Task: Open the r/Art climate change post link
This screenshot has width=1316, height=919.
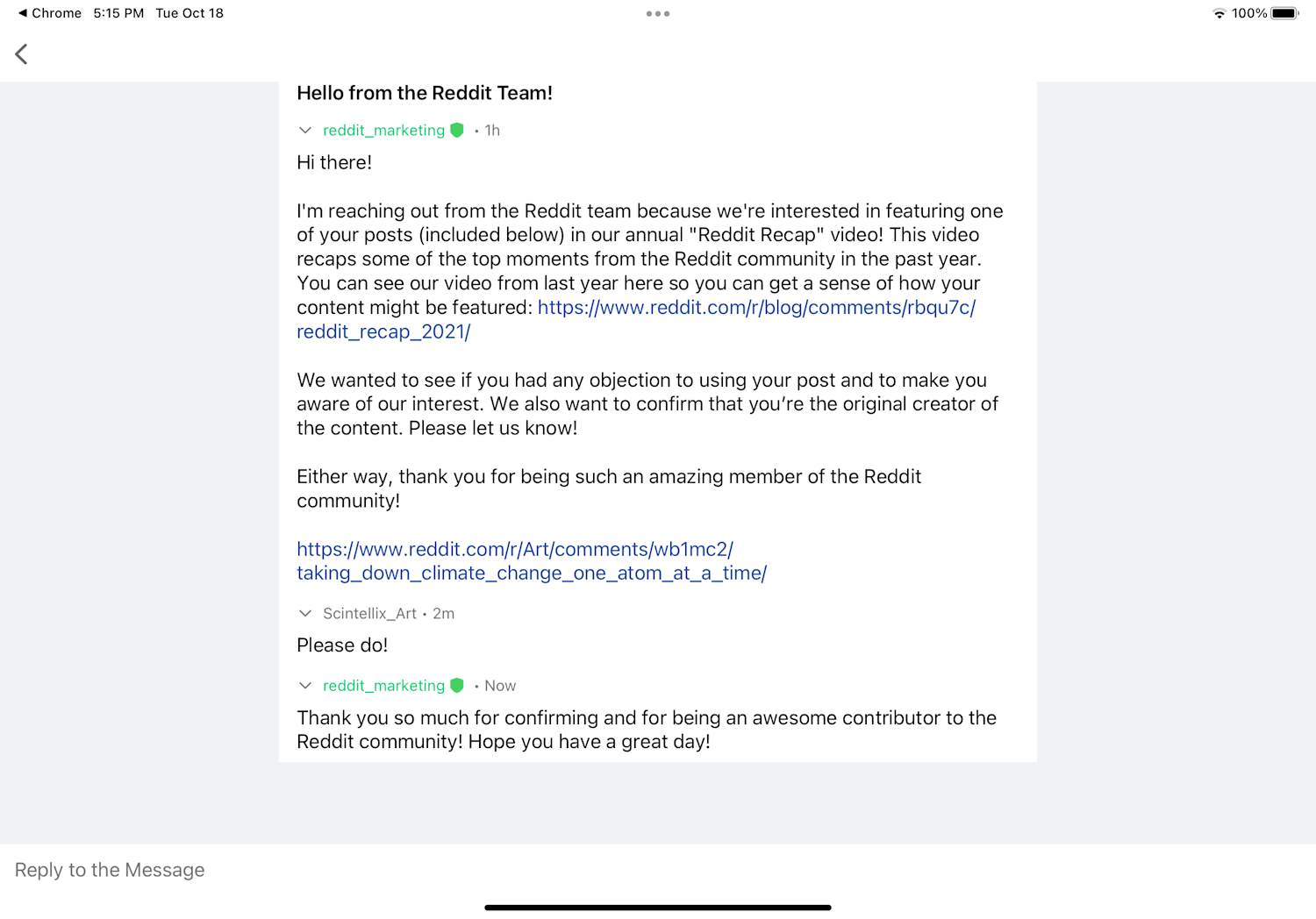Action: [531, 561]
